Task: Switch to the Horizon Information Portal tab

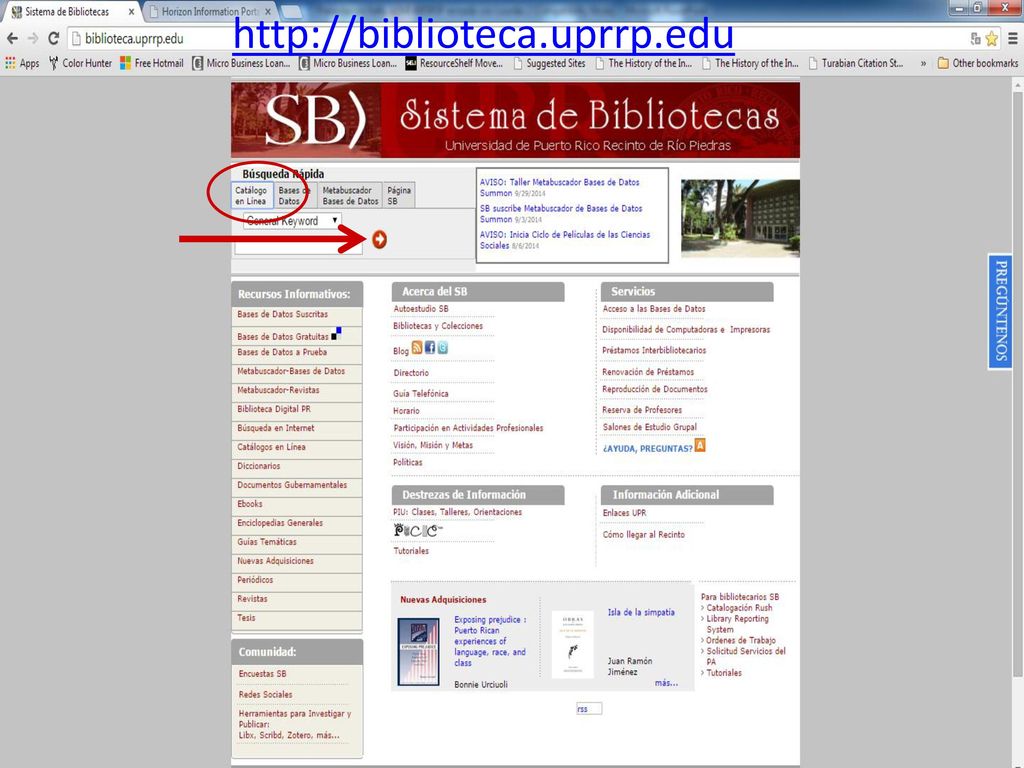Action: tap(210, 12)
